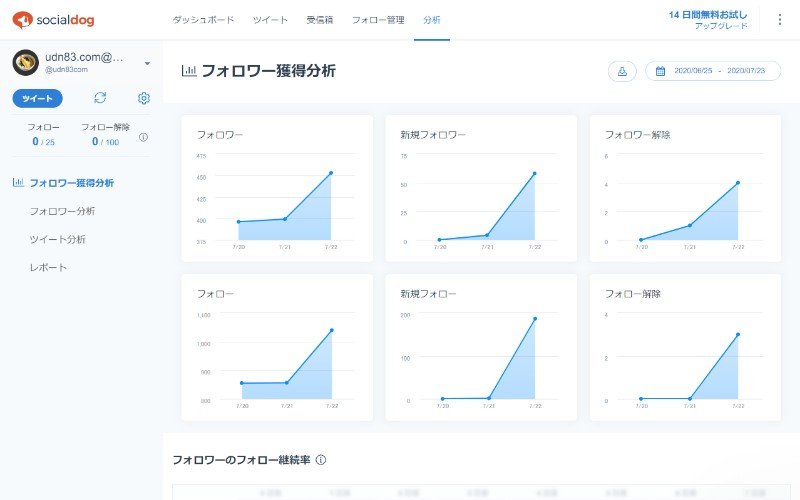Viewport: 800px width, 500px height.
Task: Click the 新規フォロー chart 7/22 data point
Action: point(535,319)
